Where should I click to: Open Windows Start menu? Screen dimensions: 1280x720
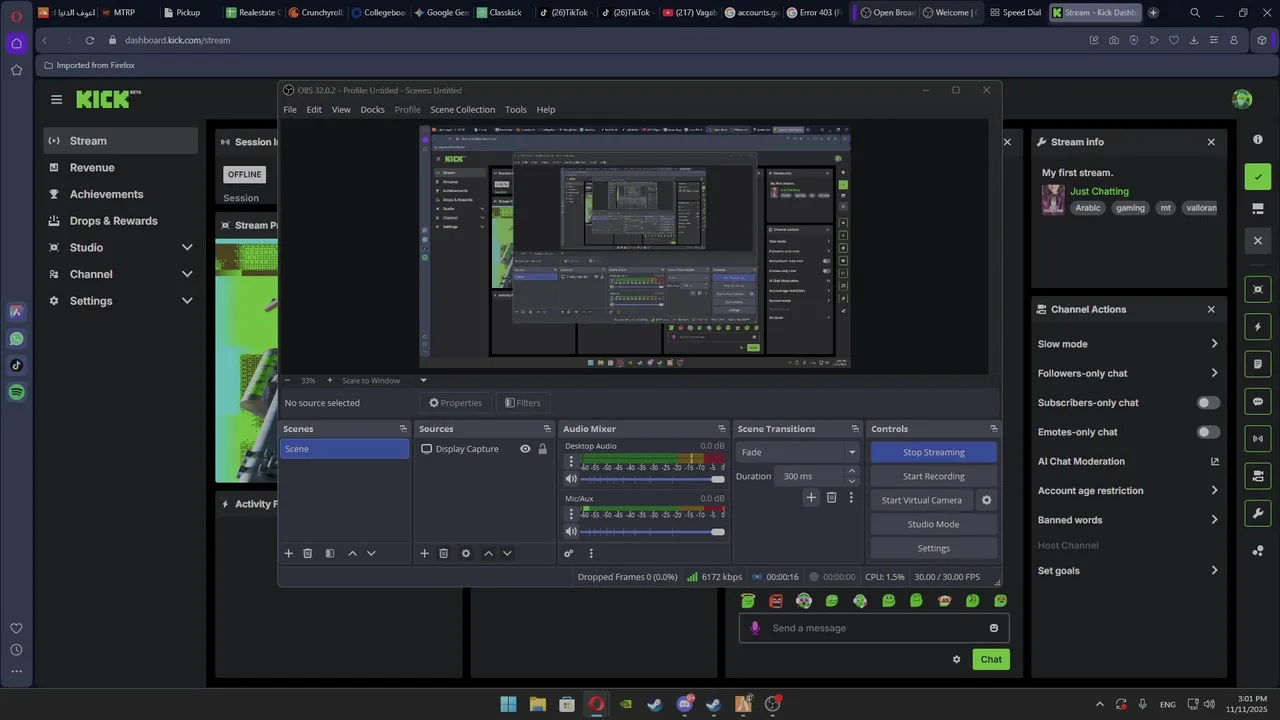pyautogui.click(x=508, y=704)
